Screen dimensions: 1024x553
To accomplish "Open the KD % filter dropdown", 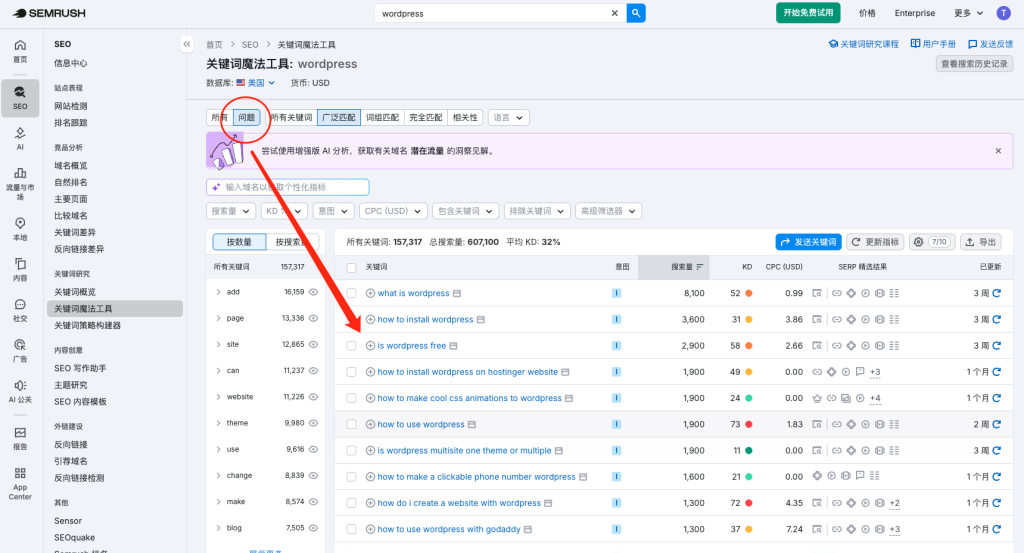I will click(283, 211).
